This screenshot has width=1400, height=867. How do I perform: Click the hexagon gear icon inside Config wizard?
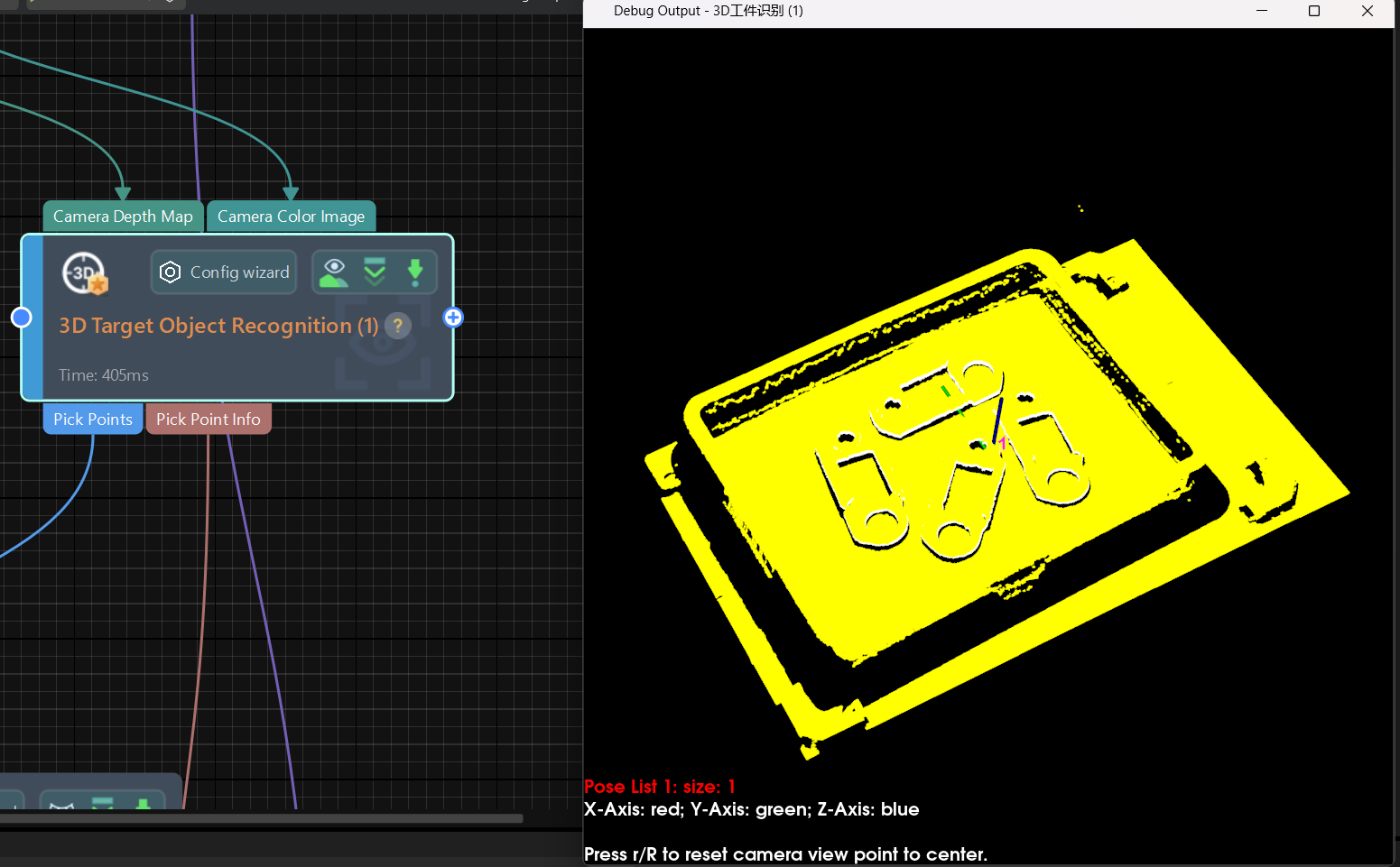click(x=171, y=272)
